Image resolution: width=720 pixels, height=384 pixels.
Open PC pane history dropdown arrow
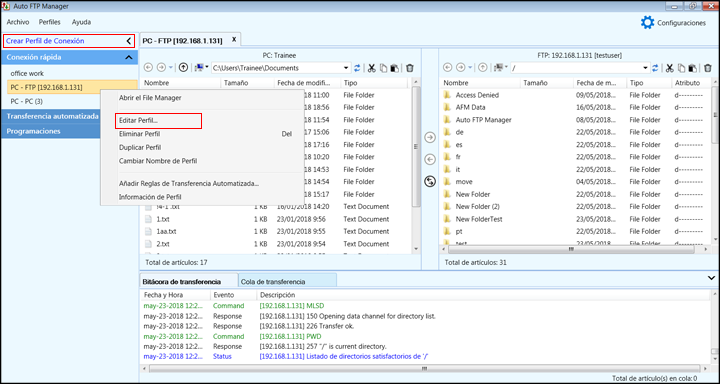point(171,68)
